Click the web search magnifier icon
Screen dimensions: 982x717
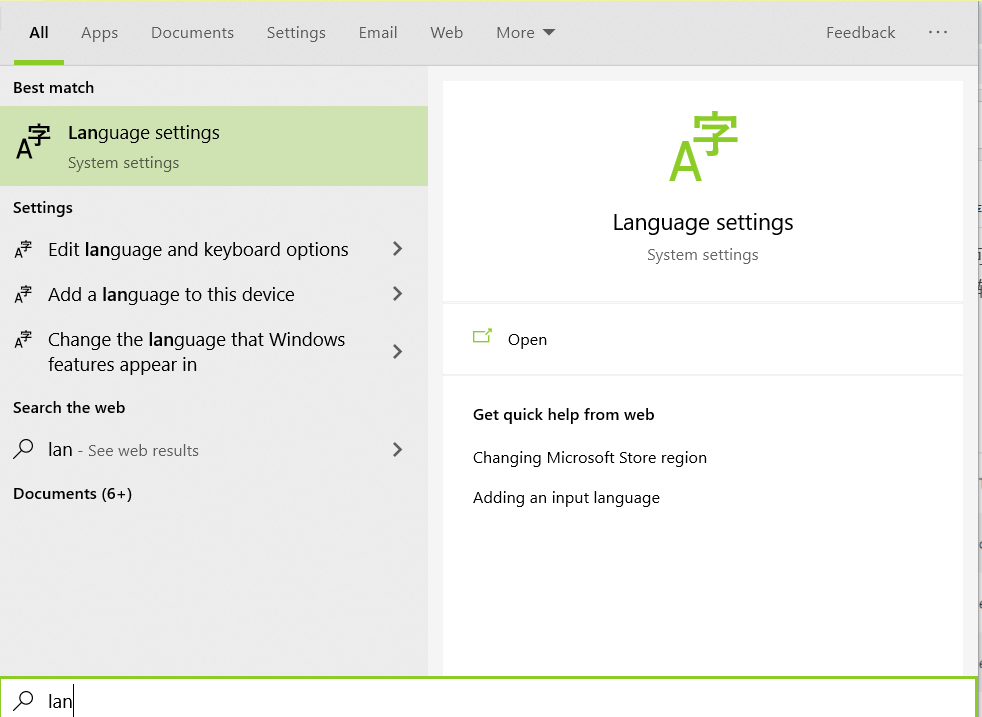pyautogui.click(x=23, y=449)
